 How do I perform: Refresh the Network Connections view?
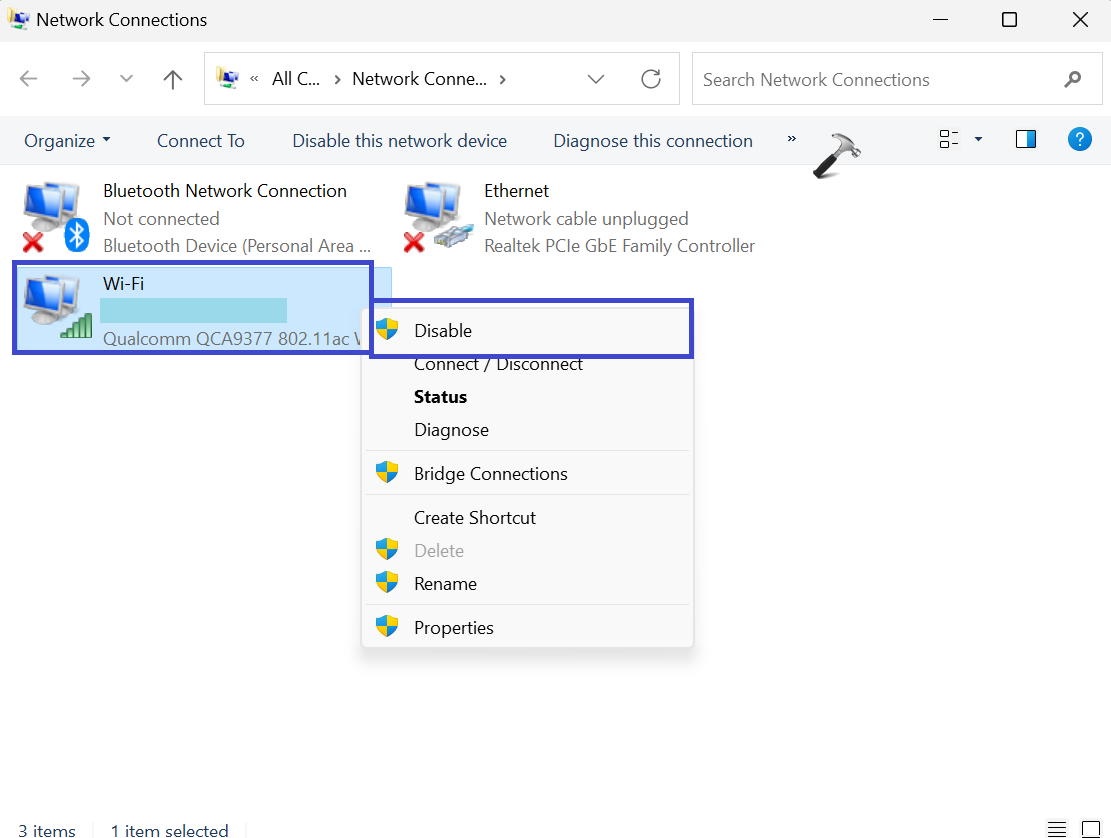(x=651, y=80)
